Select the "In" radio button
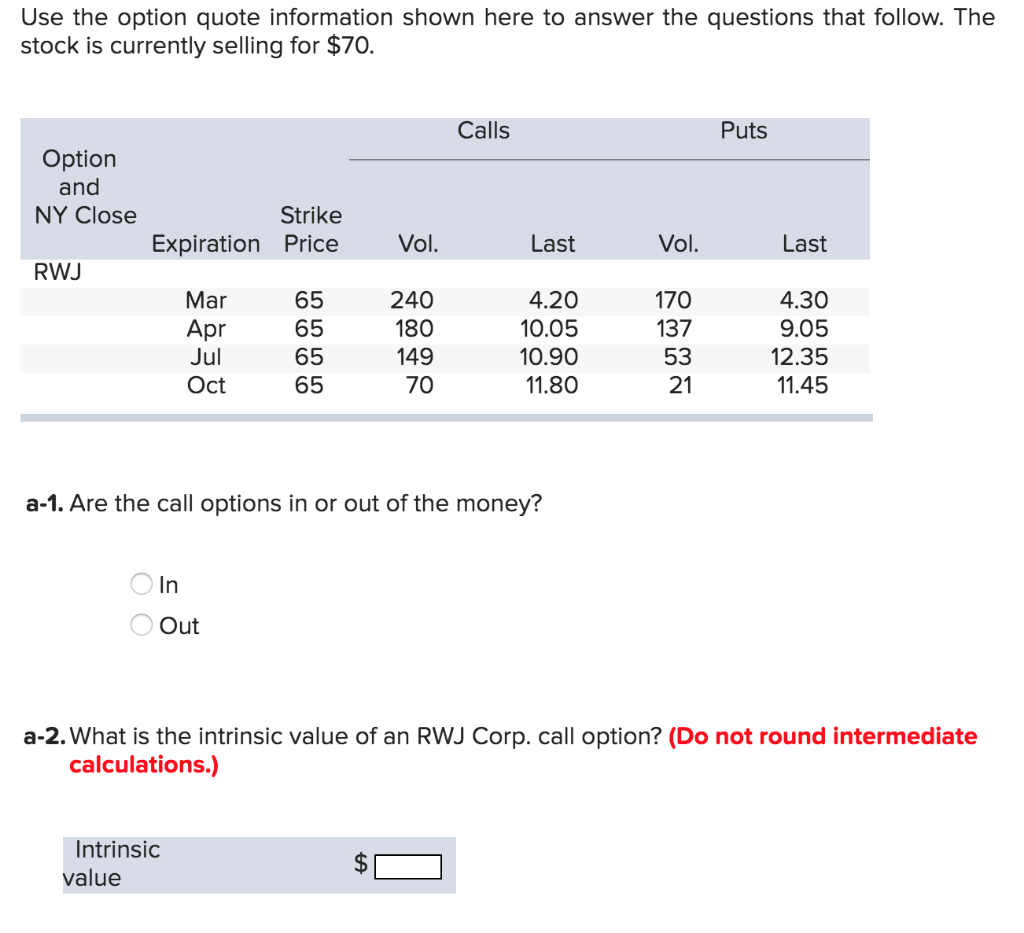Viewport: 1024px width, 933px height. [141, 584]
